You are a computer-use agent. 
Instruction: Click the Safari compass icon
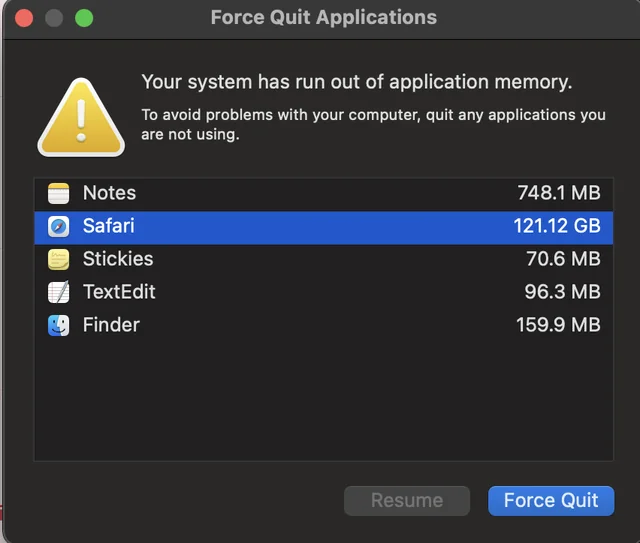pos(59,226)
